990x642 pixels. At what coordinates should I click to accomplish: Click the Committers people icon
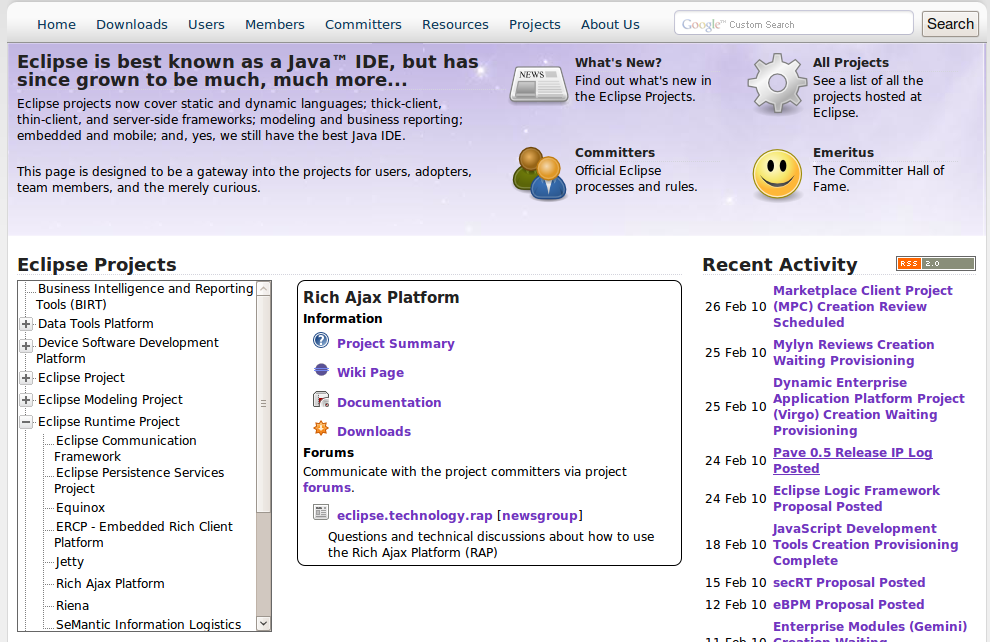click(539, 174)
